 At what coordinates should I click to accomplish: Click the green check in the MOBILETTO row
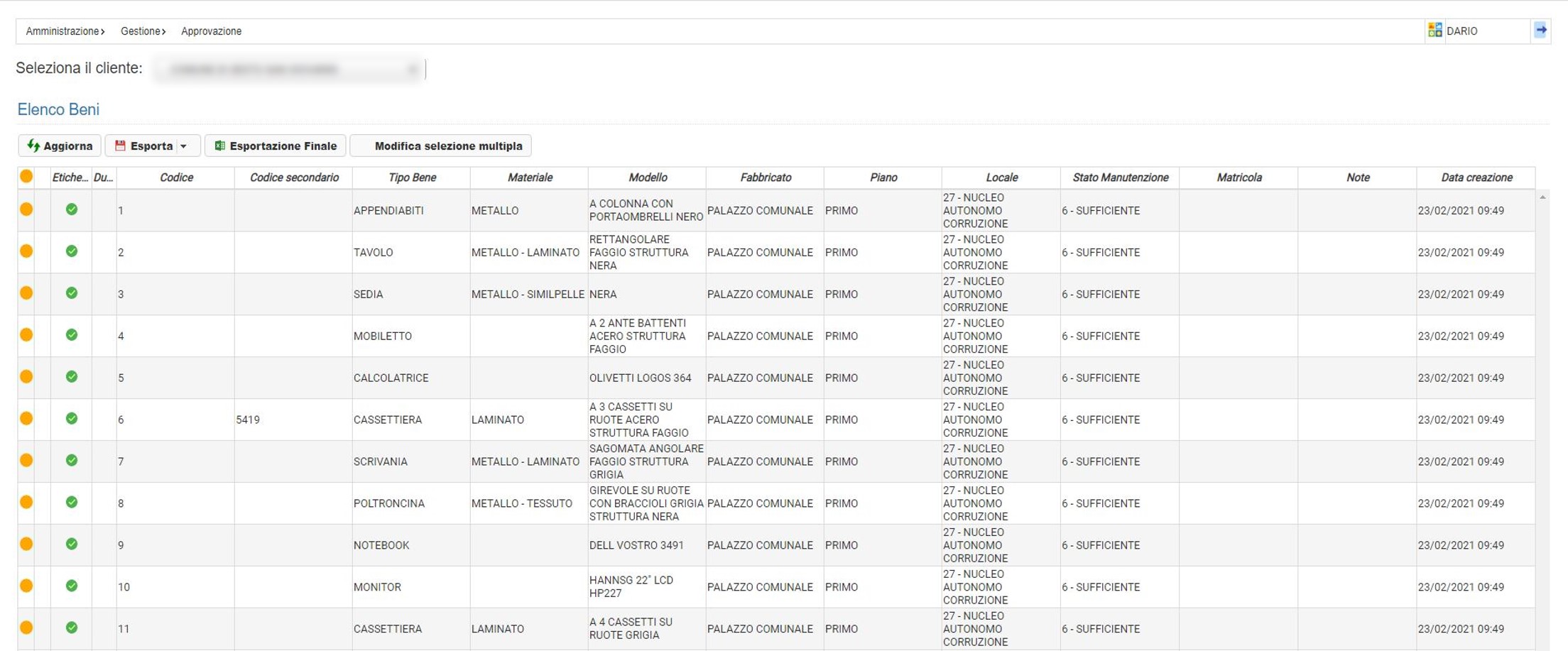point(72,335)
